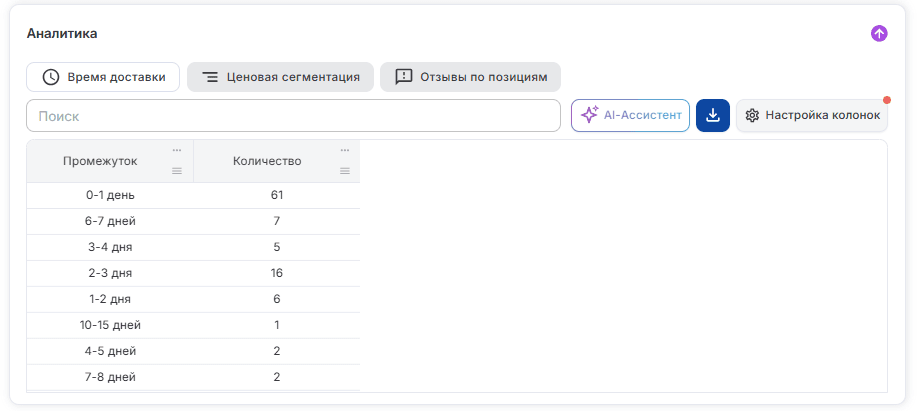Switch to the Время доставки tab
Viewport: 917px width, 411px height.
[103, 77]
